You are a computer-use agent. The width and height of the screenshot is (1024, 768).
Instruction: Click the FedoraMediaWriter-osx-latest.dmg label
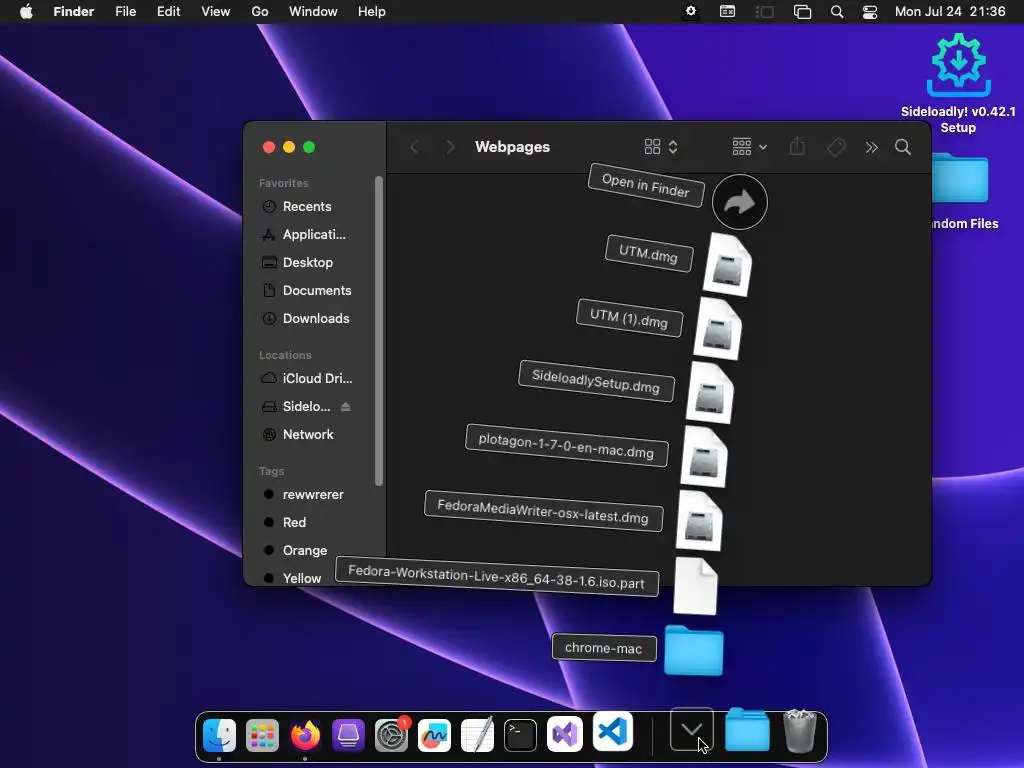point(543,511)
